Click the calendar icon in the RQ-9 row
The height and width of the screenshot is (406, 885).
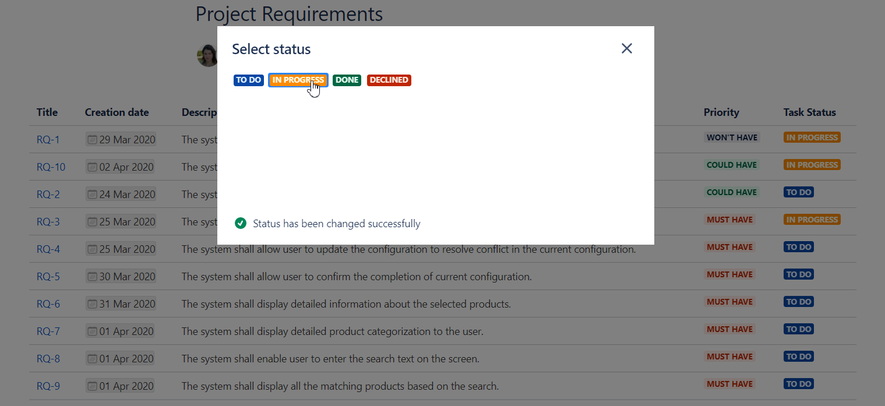pos(93,386)
